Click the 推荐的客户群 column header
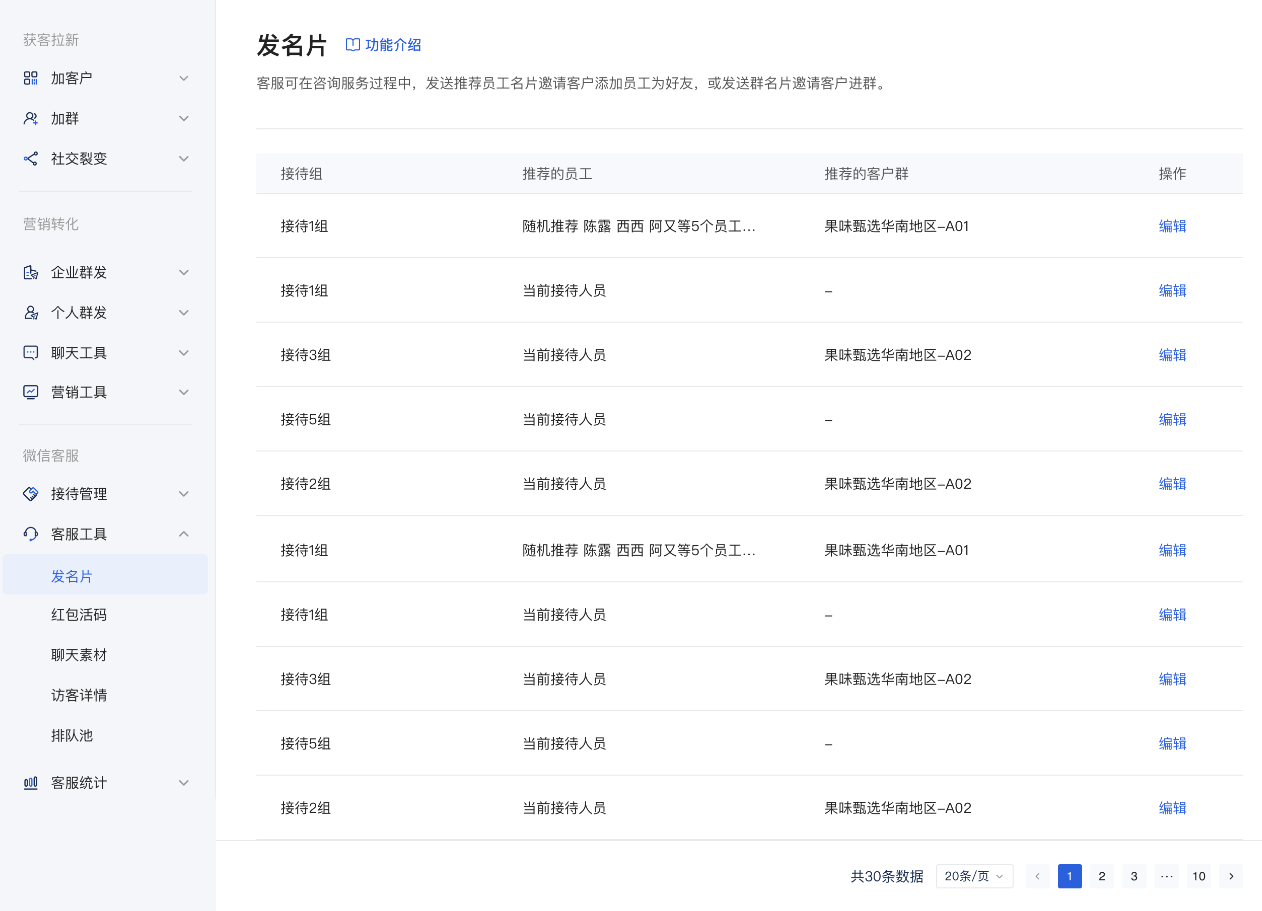The height and width of the screenshot is (911, 1262). pyautogui.click(x=867, y=174)
